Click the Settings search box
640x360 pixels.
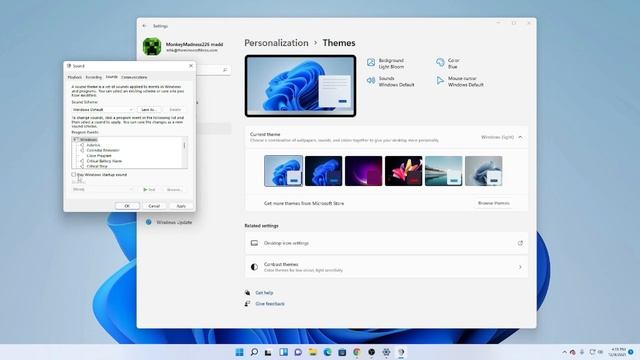tap(213, 70)
